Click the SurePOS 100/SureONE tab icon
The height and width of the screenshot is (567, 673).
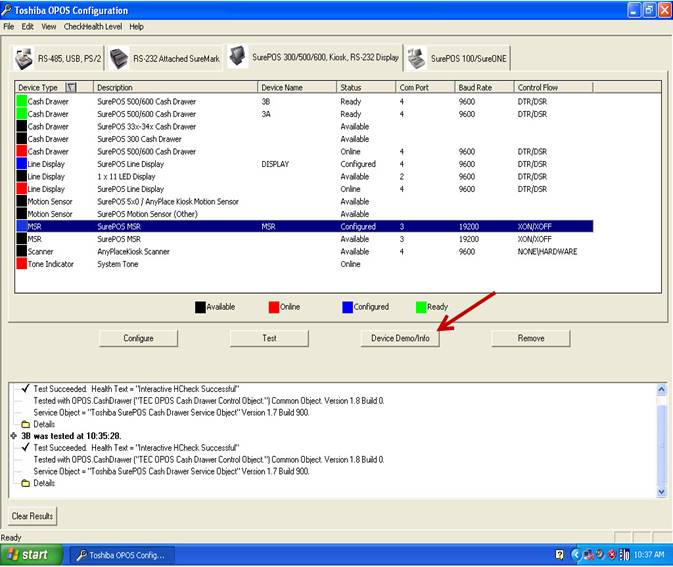coord(416,59)
